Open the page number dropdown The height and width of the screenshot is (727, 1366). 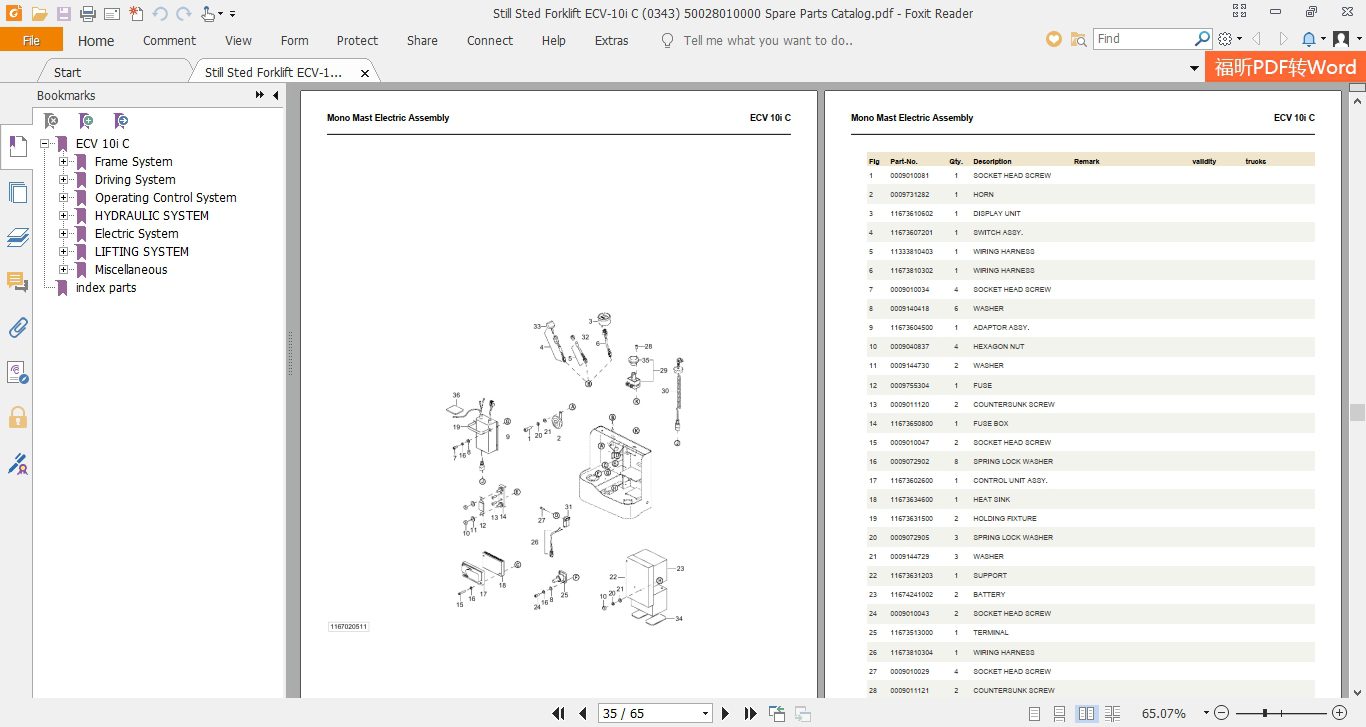point(706,714)
